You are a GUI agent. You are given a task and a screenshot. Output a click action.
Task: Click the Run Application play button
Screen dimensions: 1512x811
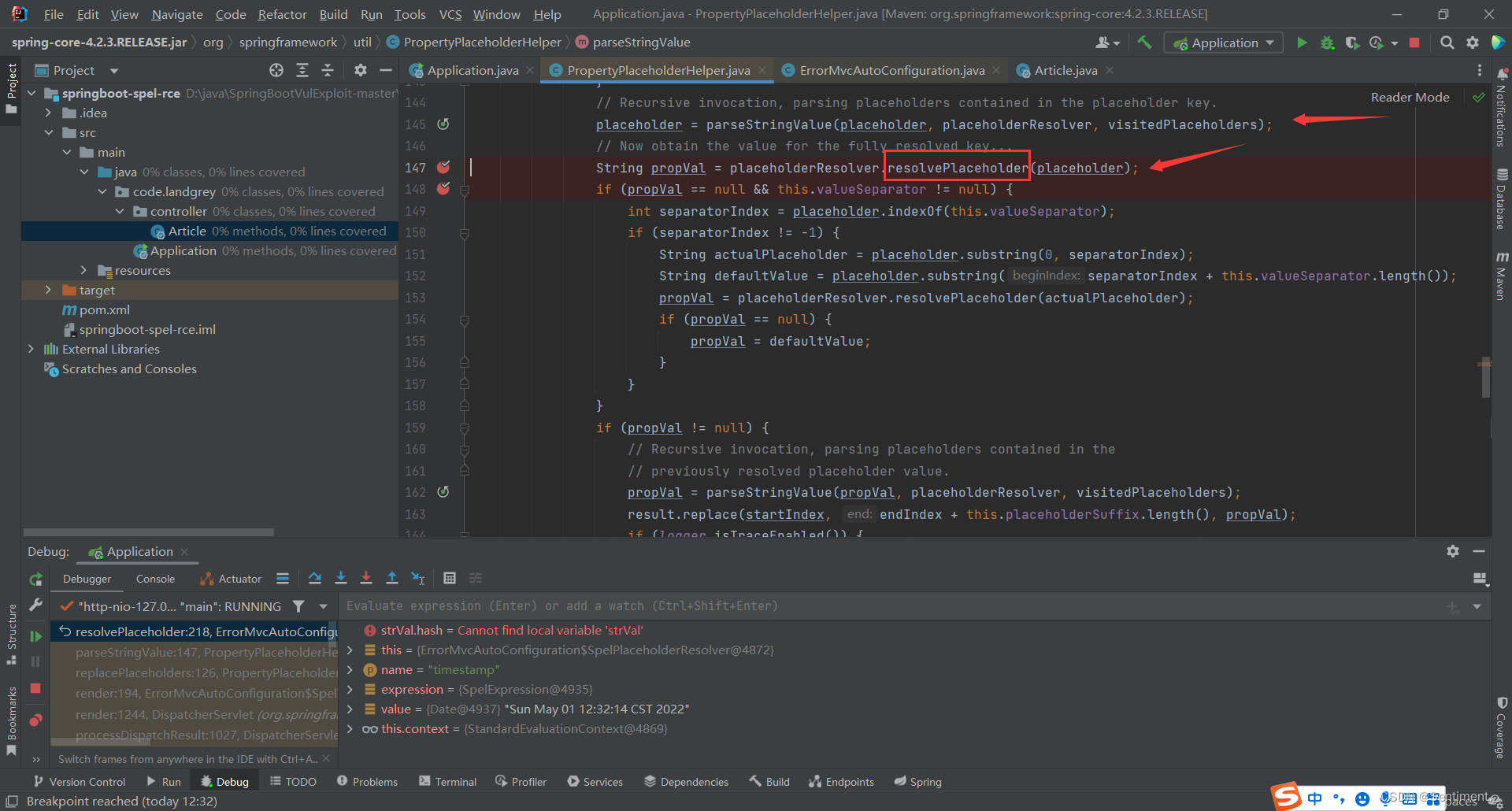(1302, 43)
